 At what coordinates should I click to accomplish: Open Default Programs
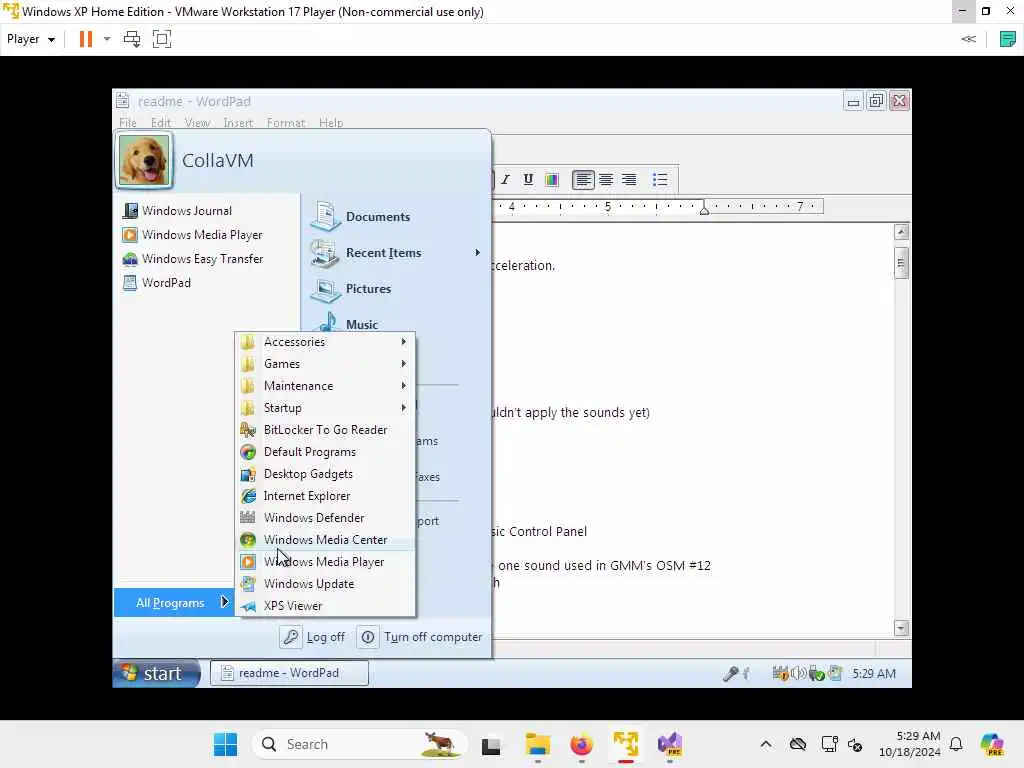[x=325, y=452]
